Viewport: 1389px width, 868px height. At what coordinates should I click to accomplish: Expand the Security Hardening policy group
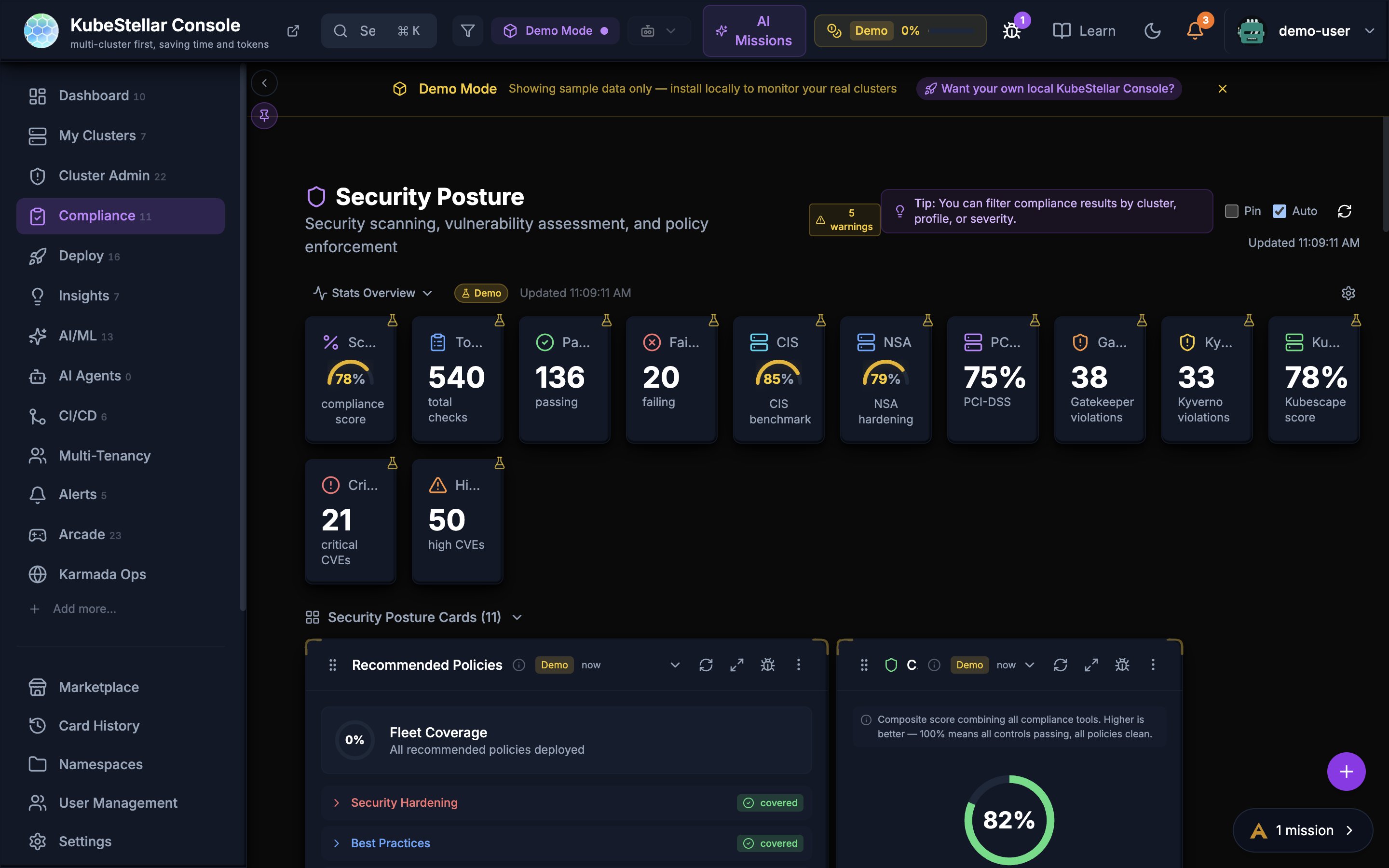coord(404,802)
